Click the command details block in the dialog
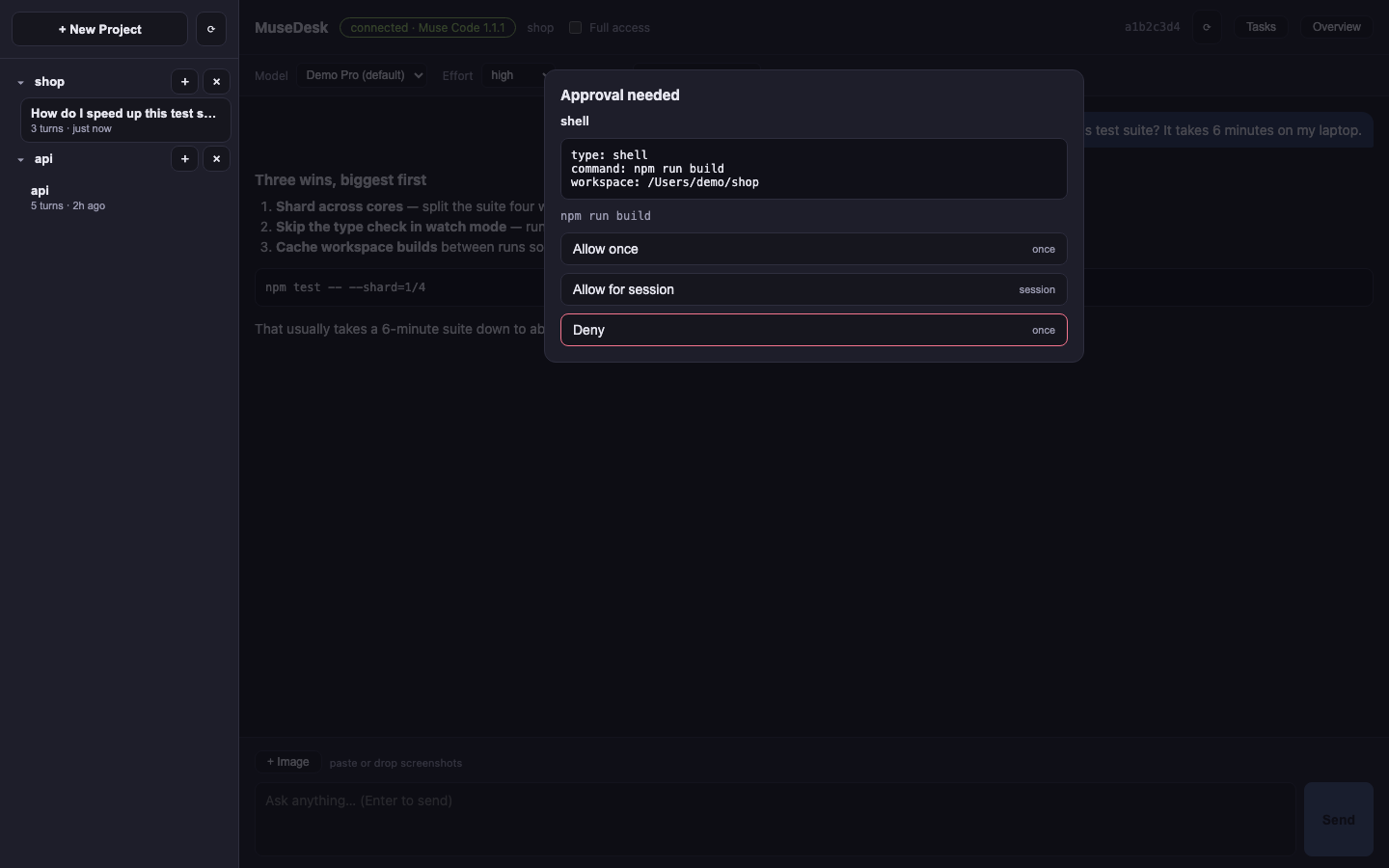This screenshot has height=868, width=1389. pyautogui.click(x=814, y=169)
